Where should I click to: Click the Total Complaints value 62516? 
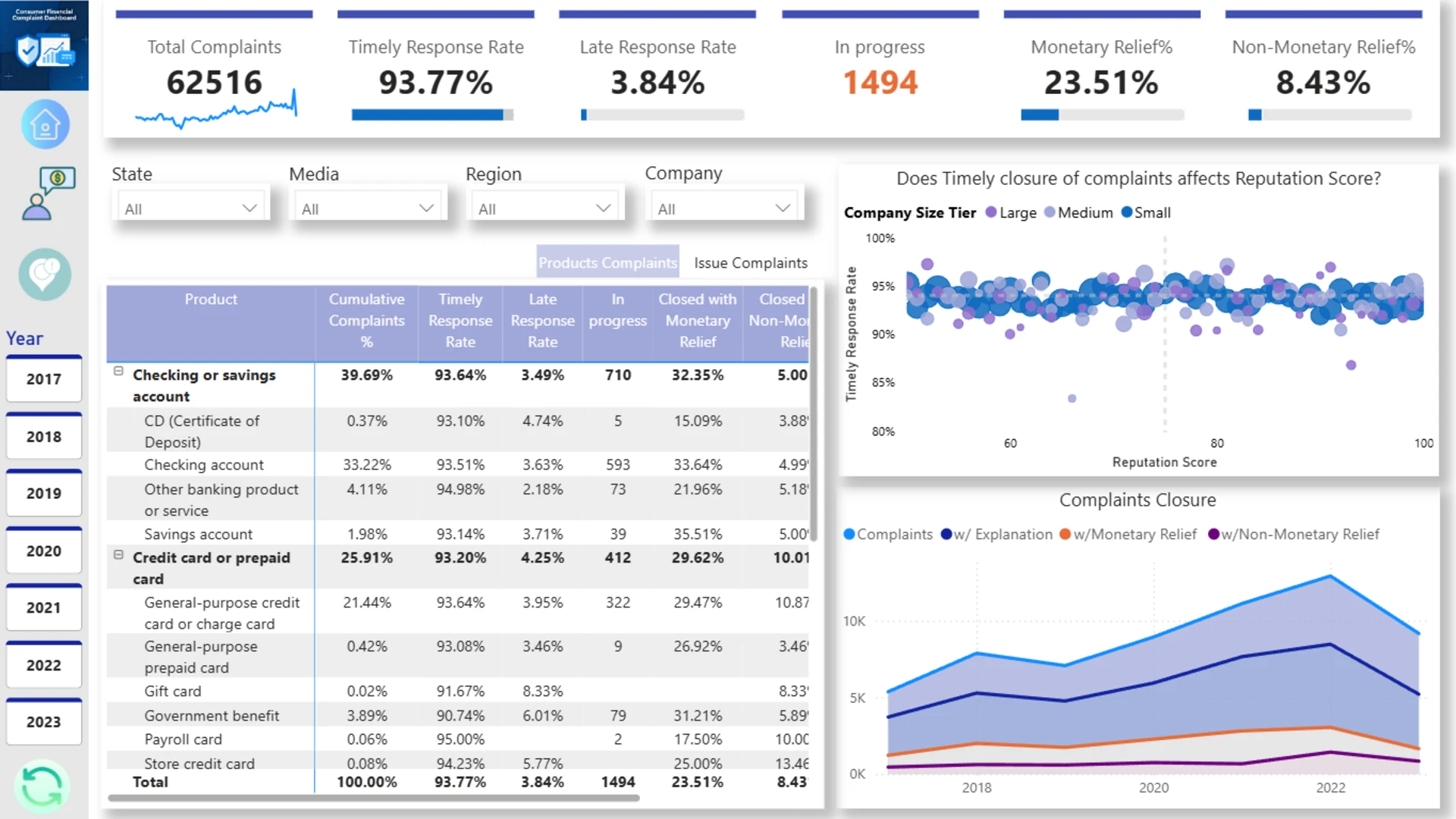[x=215, y=83]
